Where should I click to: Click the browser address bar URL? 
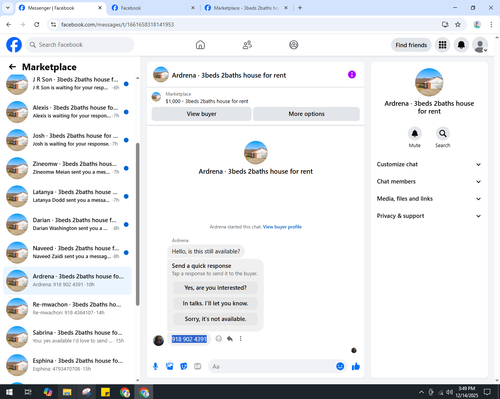[117, 25]
